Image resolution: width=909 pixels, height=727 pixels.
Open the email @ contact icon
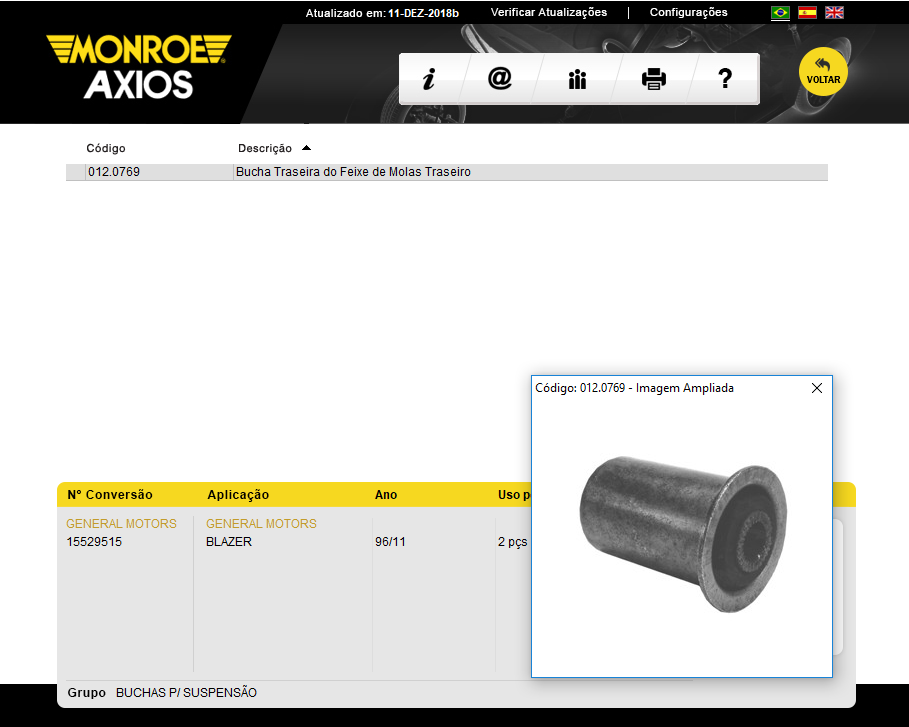pos(500,79)
